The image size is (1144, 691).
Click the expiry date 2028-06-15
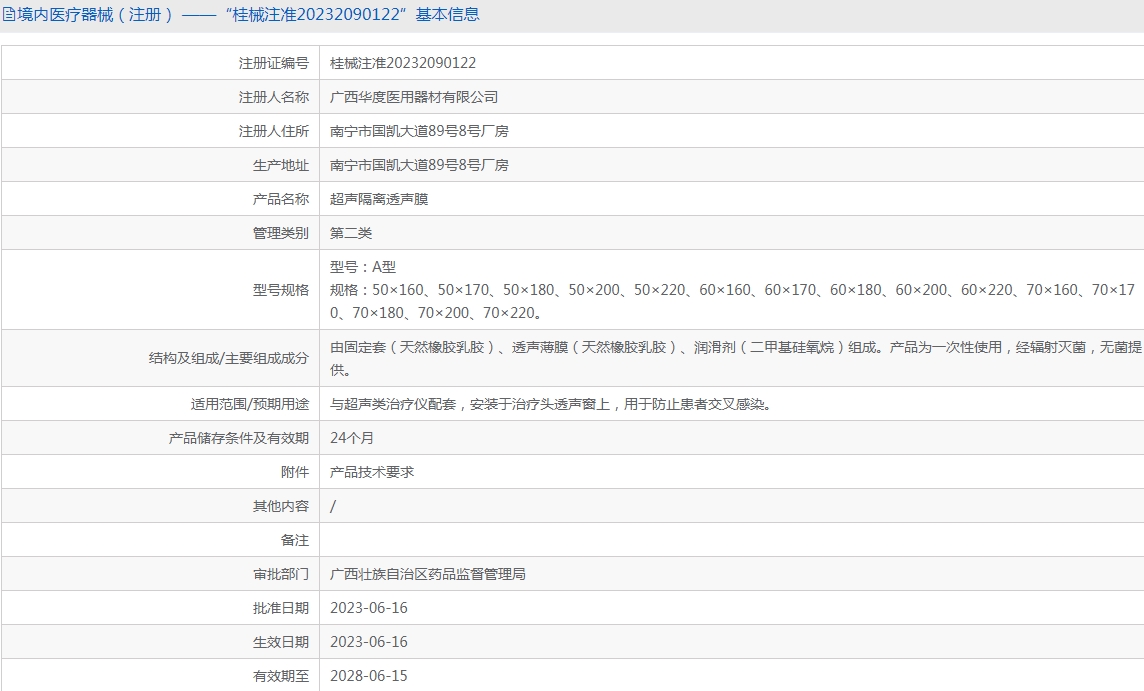pyautogui.click(x=369, y=676)
